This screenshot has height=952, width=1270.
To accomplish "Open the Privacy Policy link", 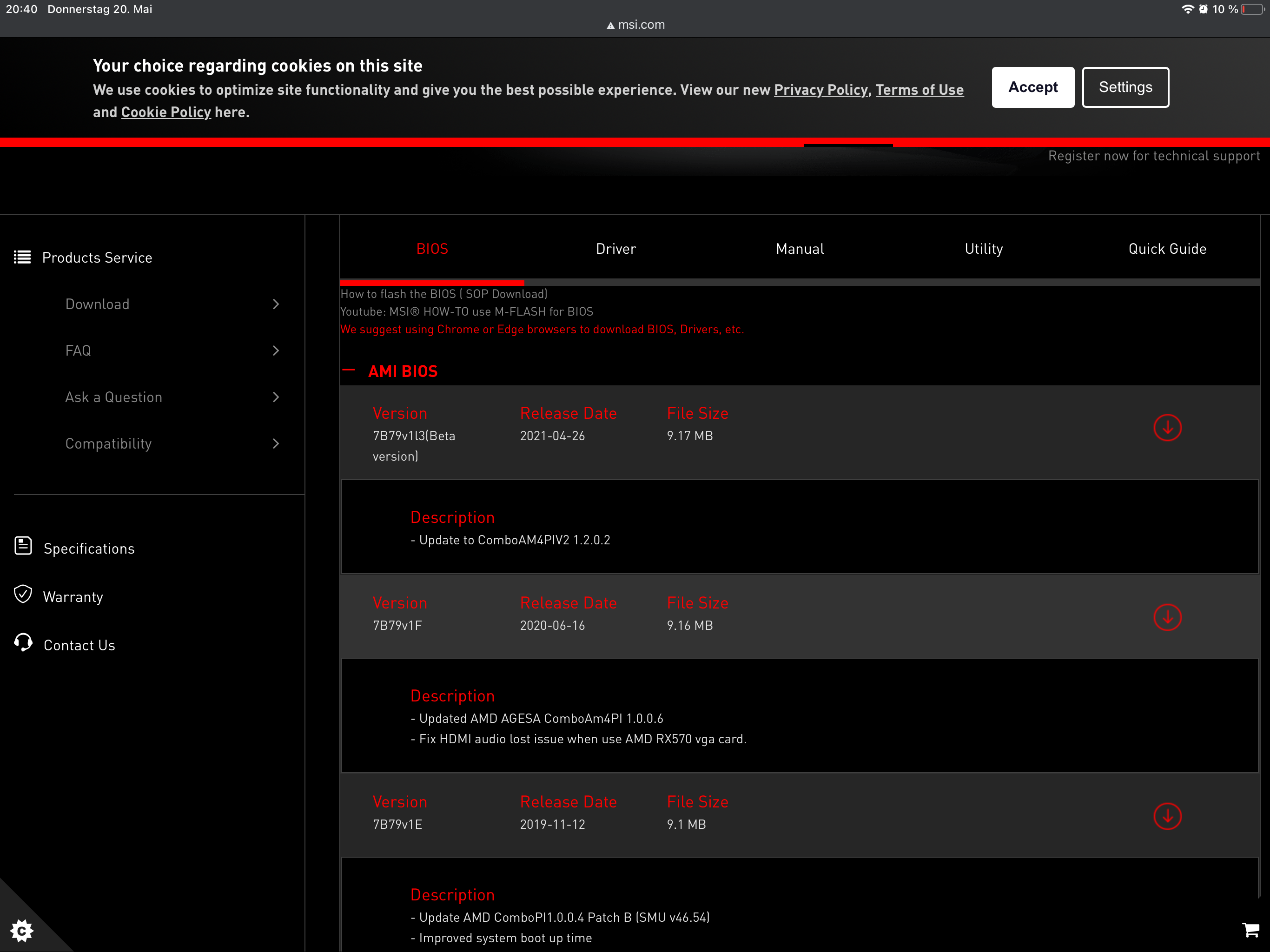I will point(820,90).
